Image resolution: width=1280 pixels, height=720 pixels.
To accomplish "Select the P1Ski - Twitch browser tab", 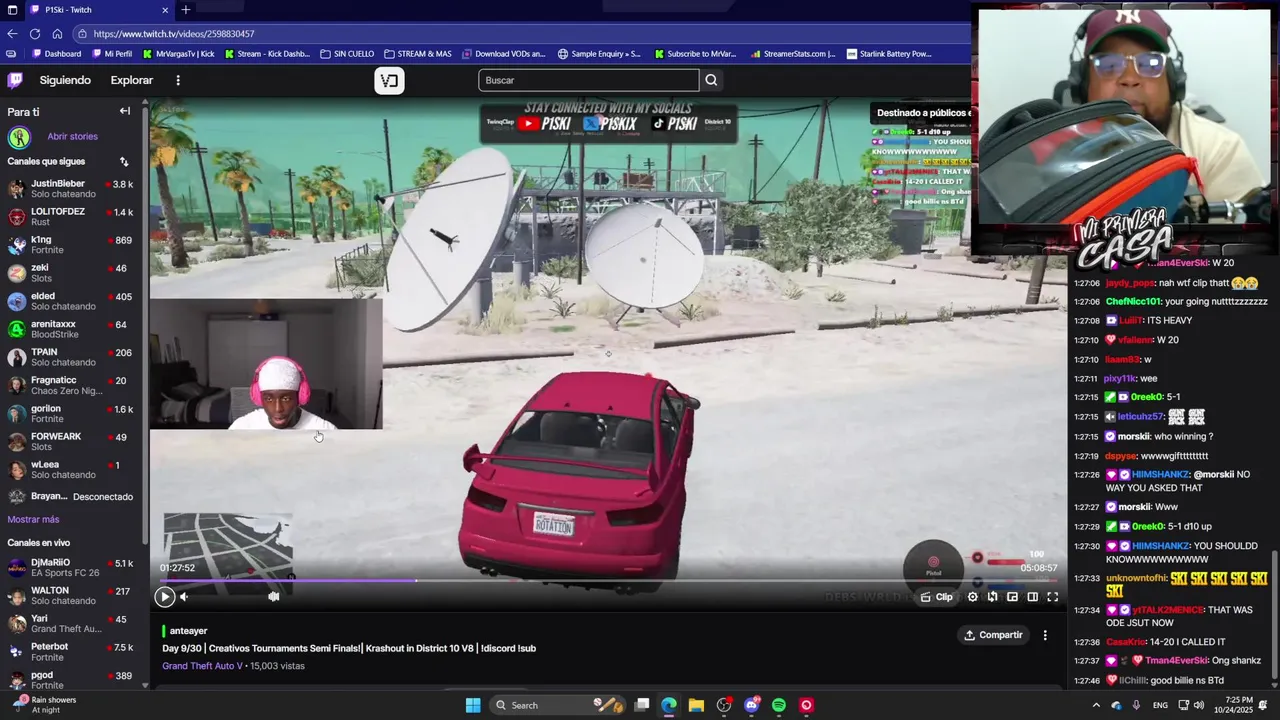I will click(98, 10).
